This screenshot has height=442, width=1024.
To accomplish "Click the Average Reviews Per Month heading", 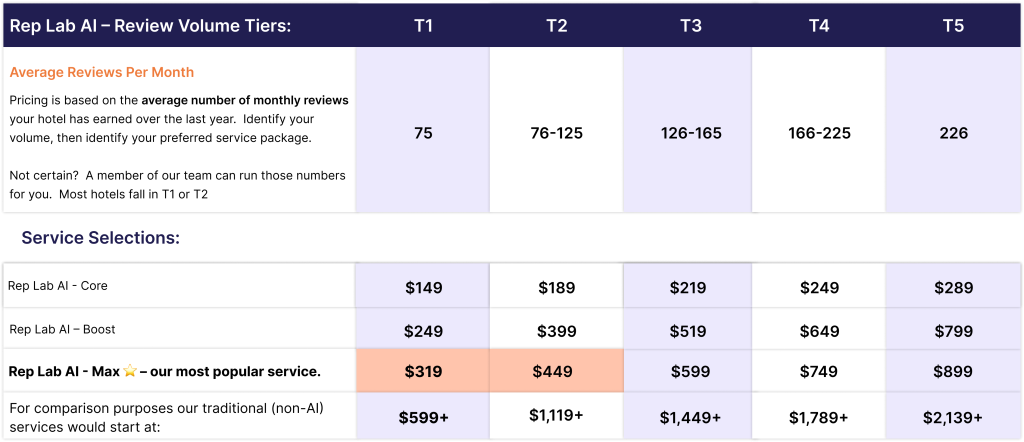I will pyautogui.click(x=101, y=72).
